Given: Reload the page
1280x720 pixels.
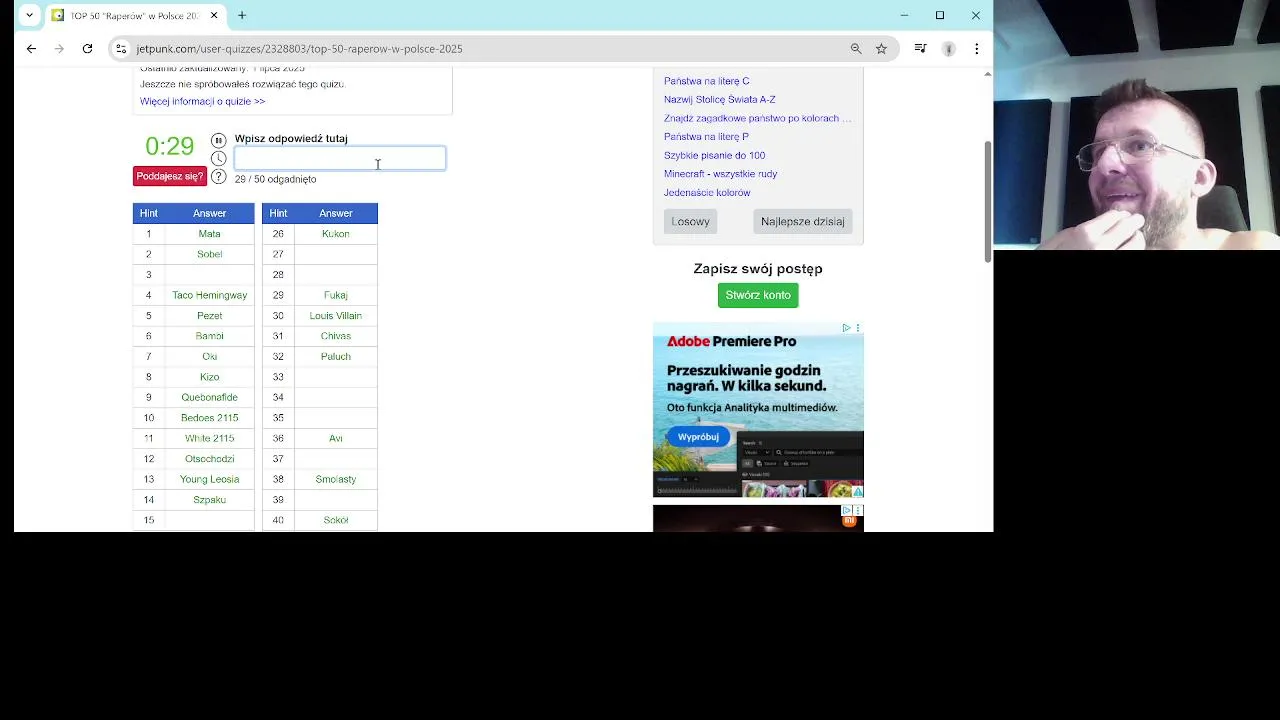Looking at the screenshot, I should pyautogui.click(x=87, y=48).
